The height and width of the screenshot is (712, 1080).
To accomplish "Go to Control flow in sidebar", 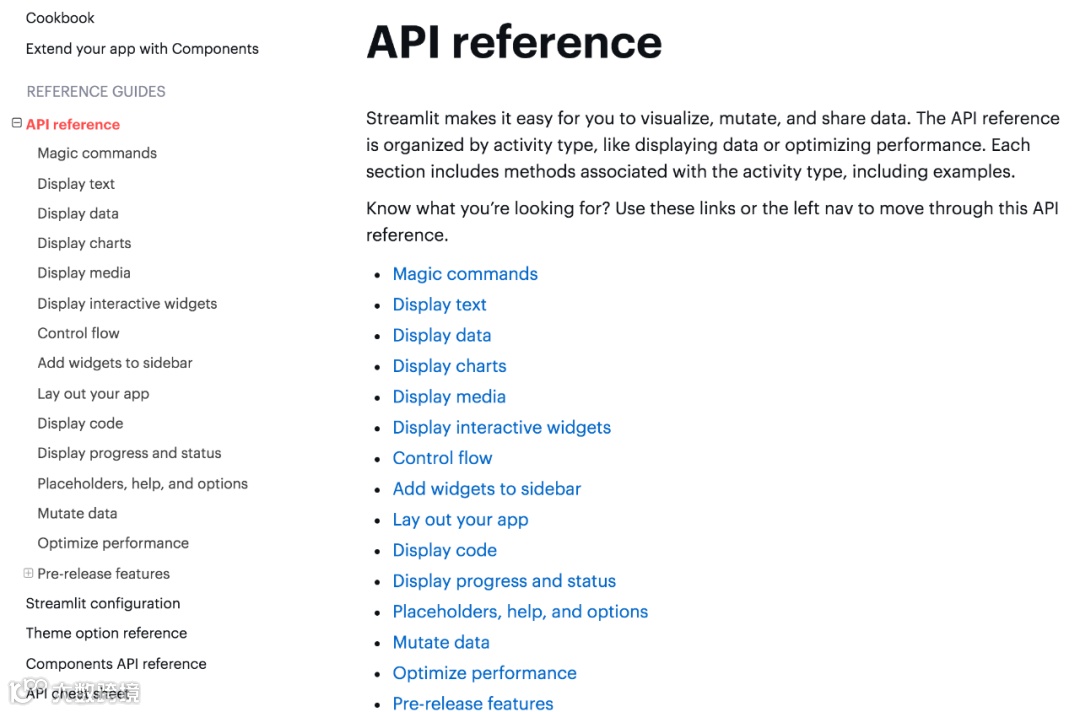I will 79,333.
